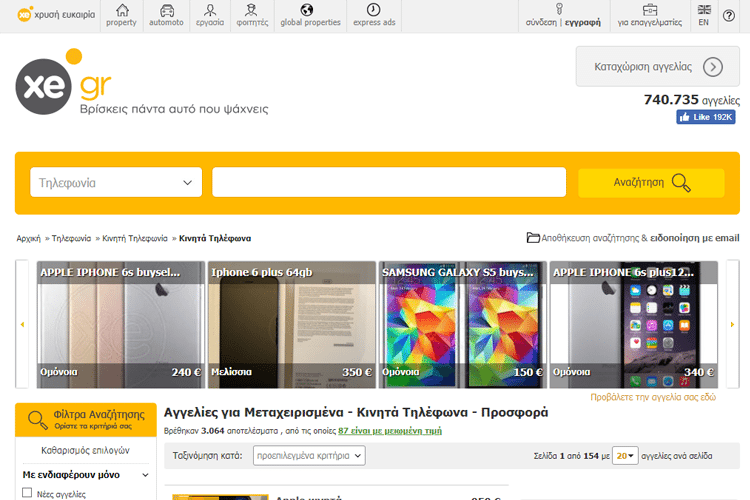The width and height of the screenshot is (750, 500).
Task: Open the Τηλεφωνία category dropdown
Action: pyautogui.click(x=116, y=182)
